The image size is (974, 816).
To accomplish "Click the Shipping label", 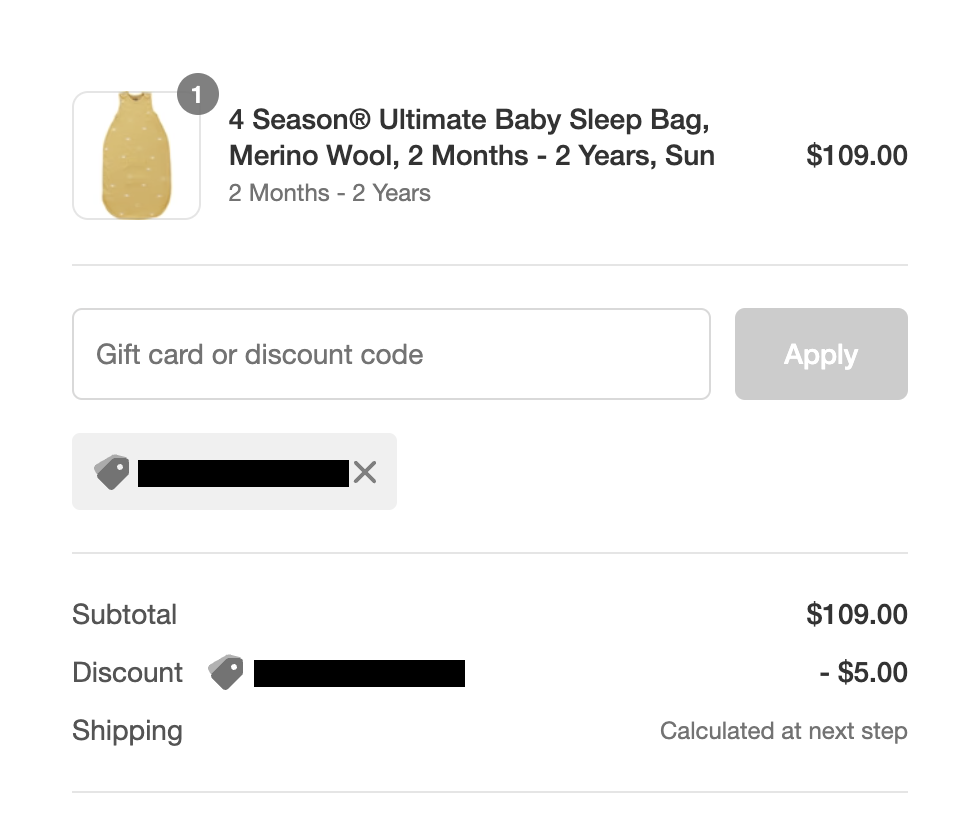I will [127, 731].
